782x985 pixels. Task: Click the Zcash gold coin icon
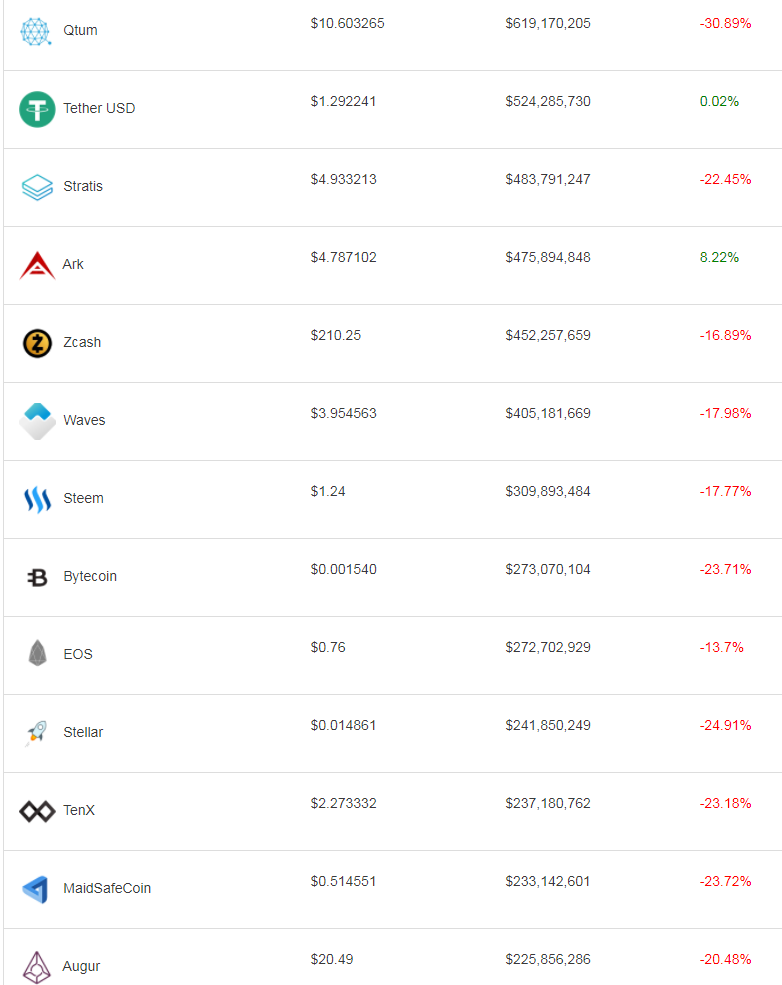point(37,343)
